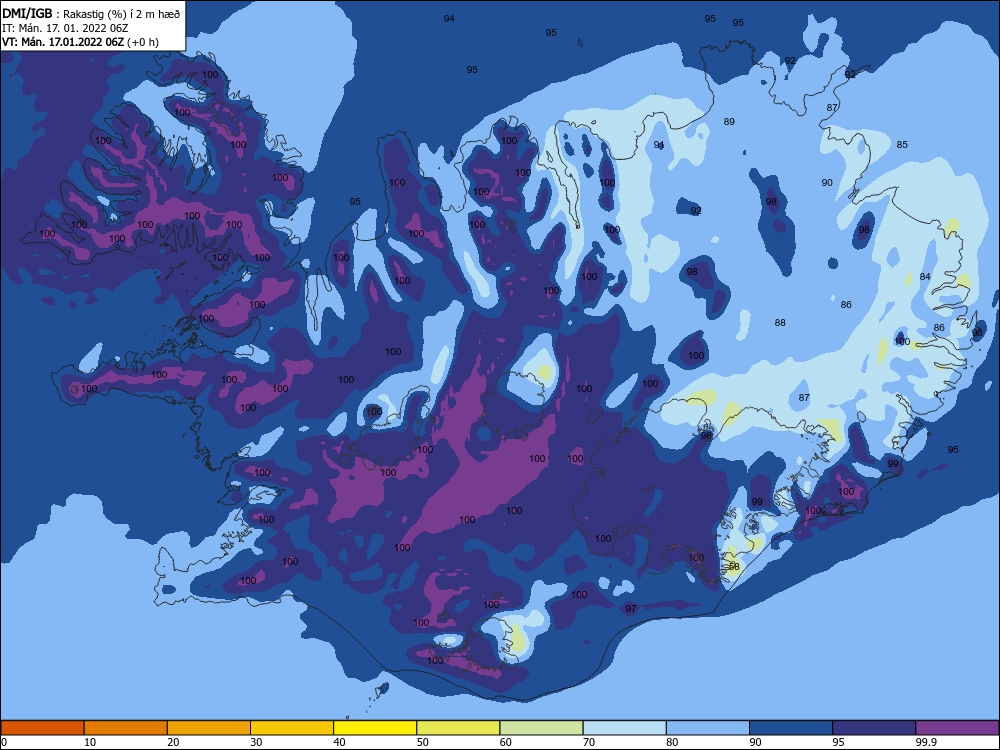Click the dark orange 0–10 legend swatch
Image resolution: width=1000 pixels, height=750 pixels.
pos(42,728)
